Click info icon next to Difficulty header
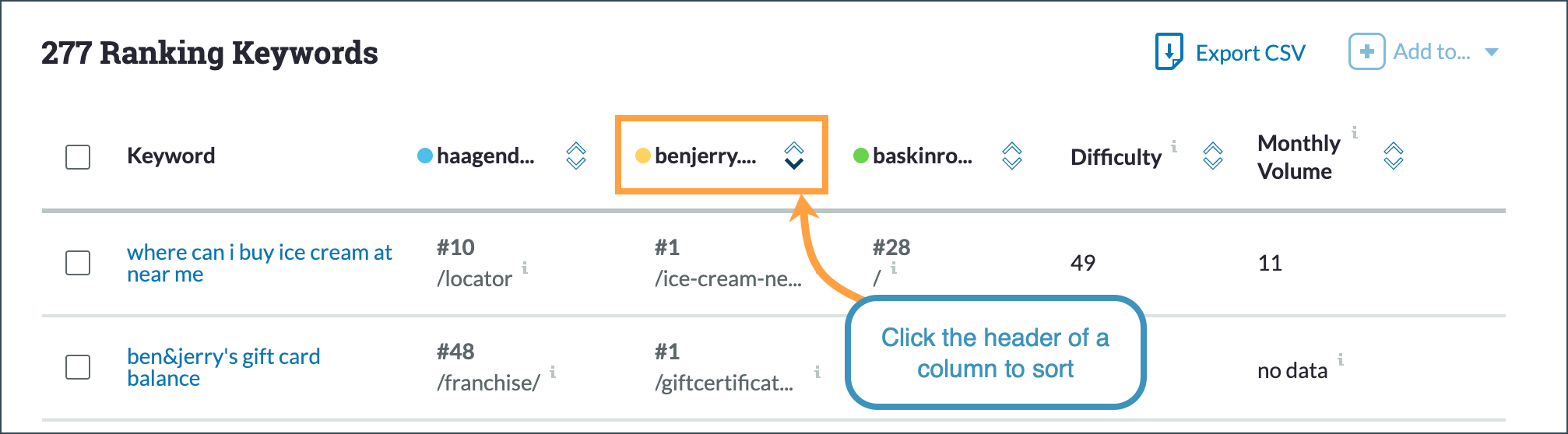This screenshot has width=1568, height=434. pos(1174,145)
